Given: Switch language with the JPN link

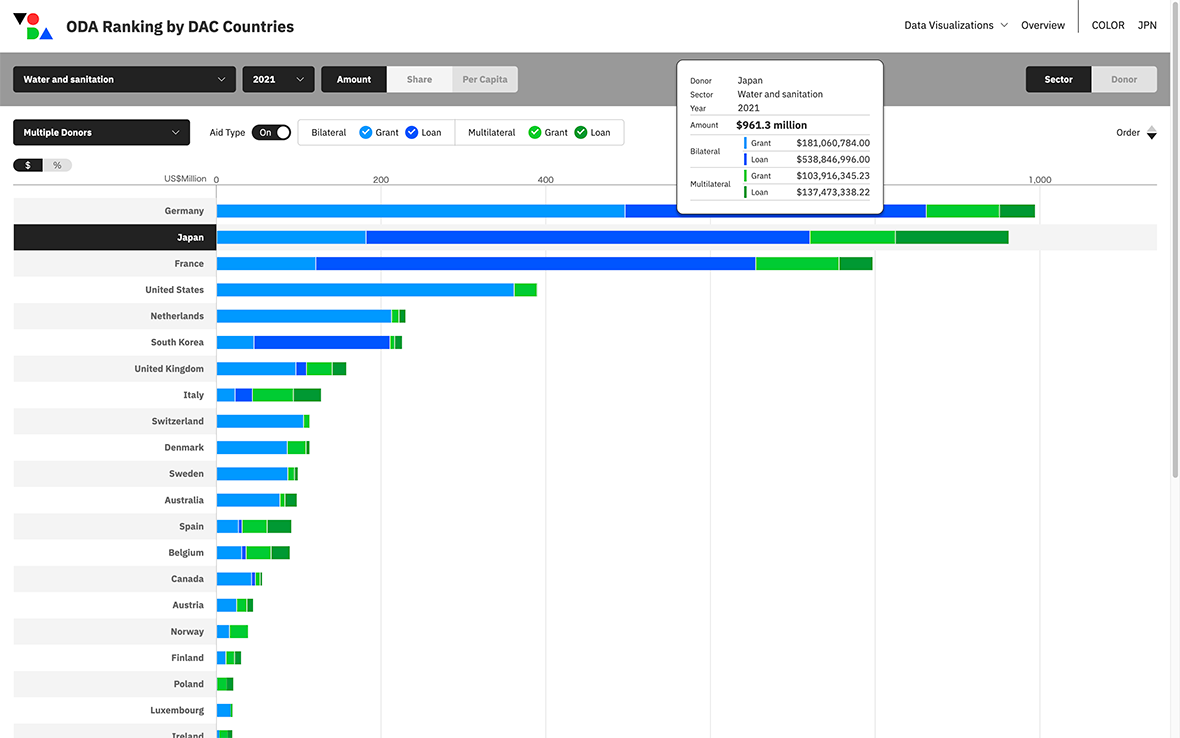Looking at the screenshot, I should click(1147, 26).
